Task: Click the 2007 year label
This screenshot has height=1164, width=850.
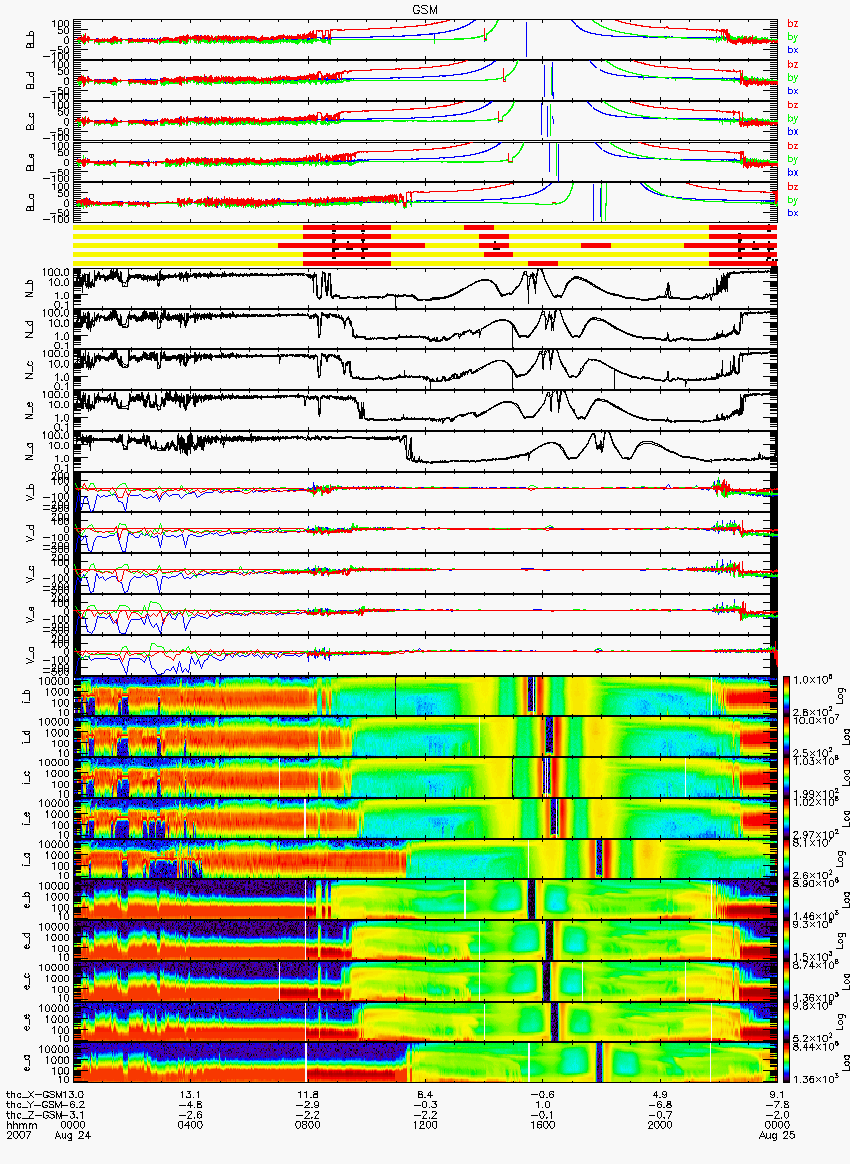Action: pyautogui.click(x=18, y=1135)
